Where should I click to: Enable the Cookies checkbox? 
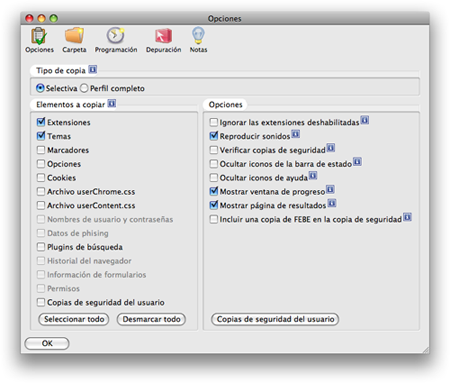[x=41, y=178]
